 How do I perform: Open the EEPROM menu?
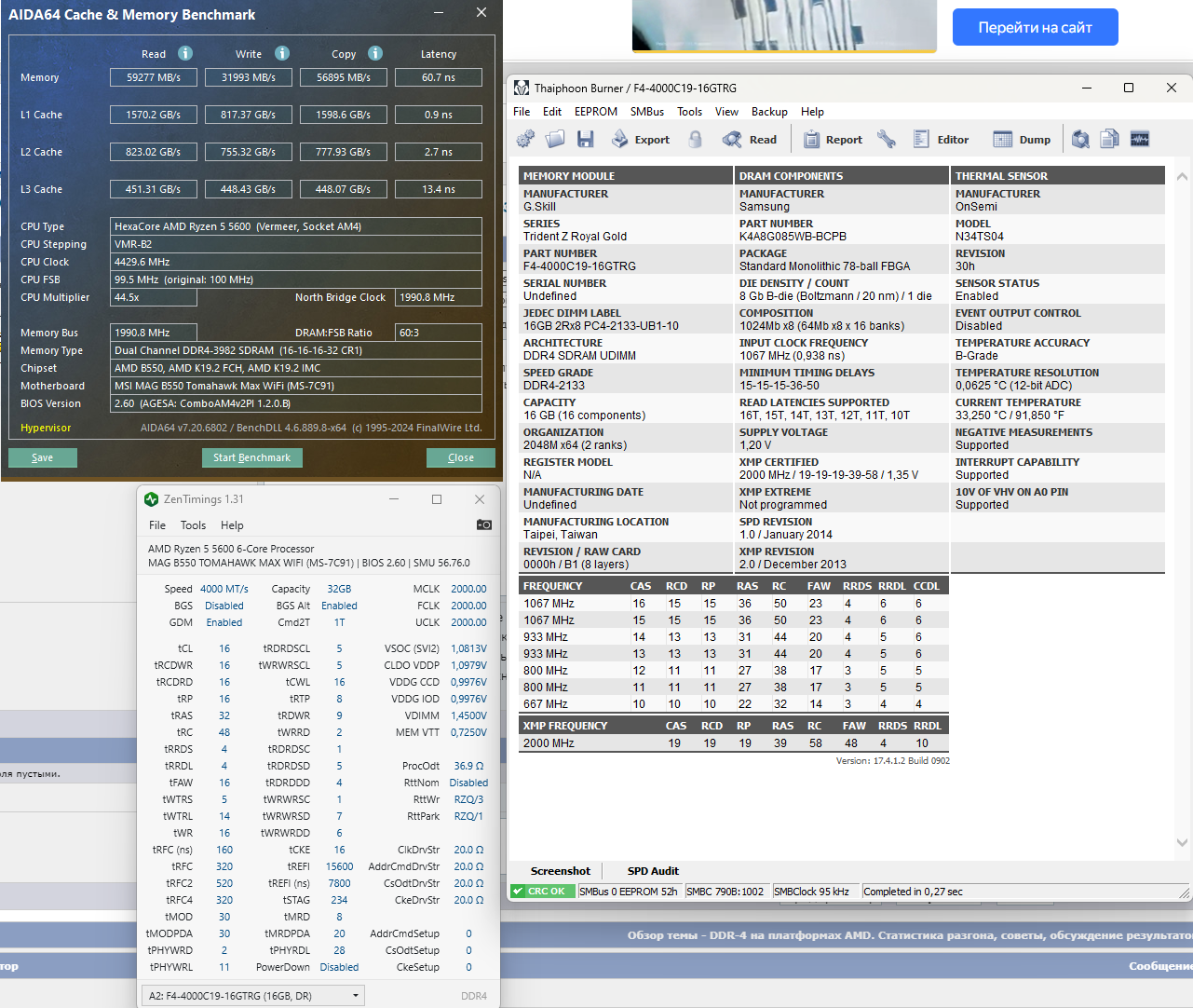[x=596, y=112]
